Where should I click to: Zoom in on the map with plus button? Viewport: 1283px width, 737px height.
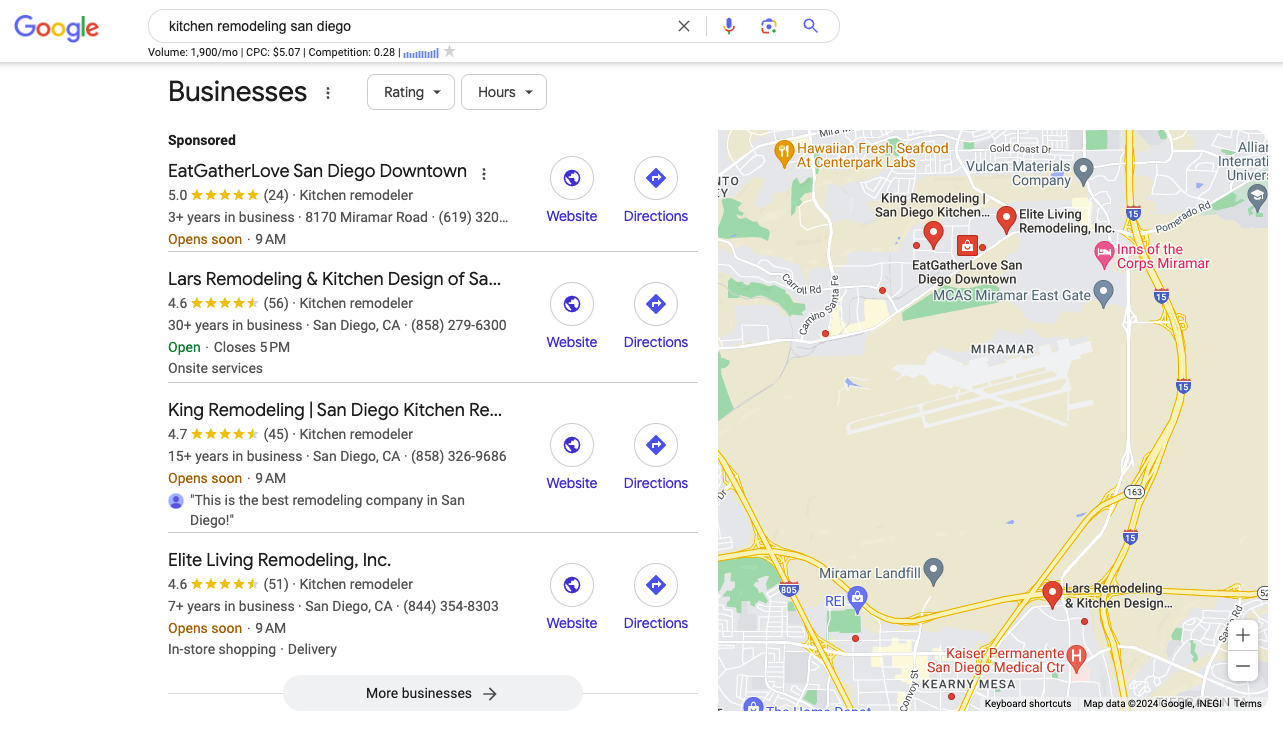[1242, 635]
